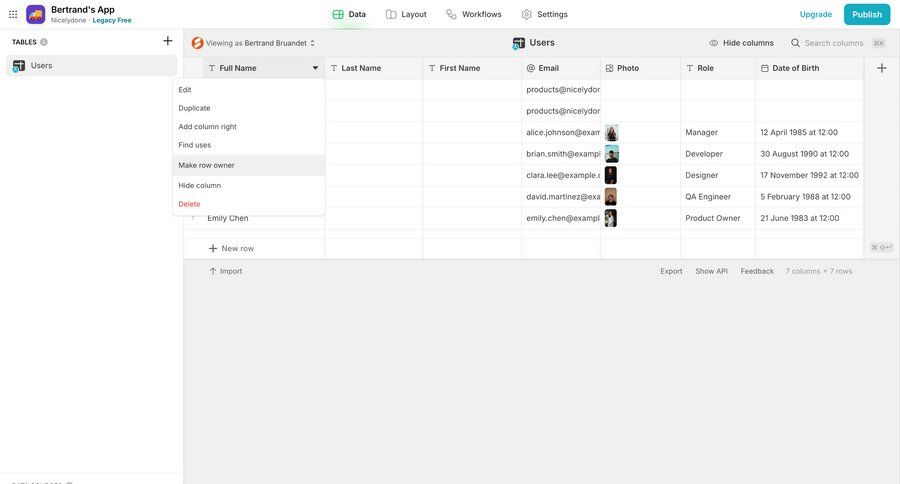The width and height of the screenshot is (900, 484).
Task: Click the Legacy Free plan link
Action: 112,21
